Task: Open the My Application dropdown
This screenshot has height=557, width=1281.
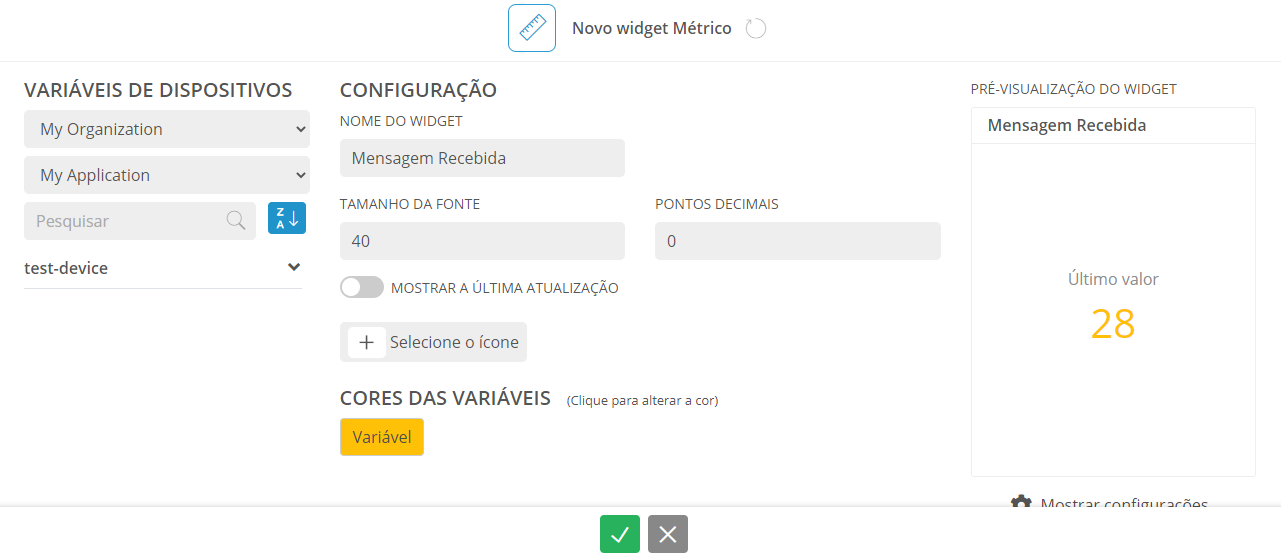Action: (167, 175)
